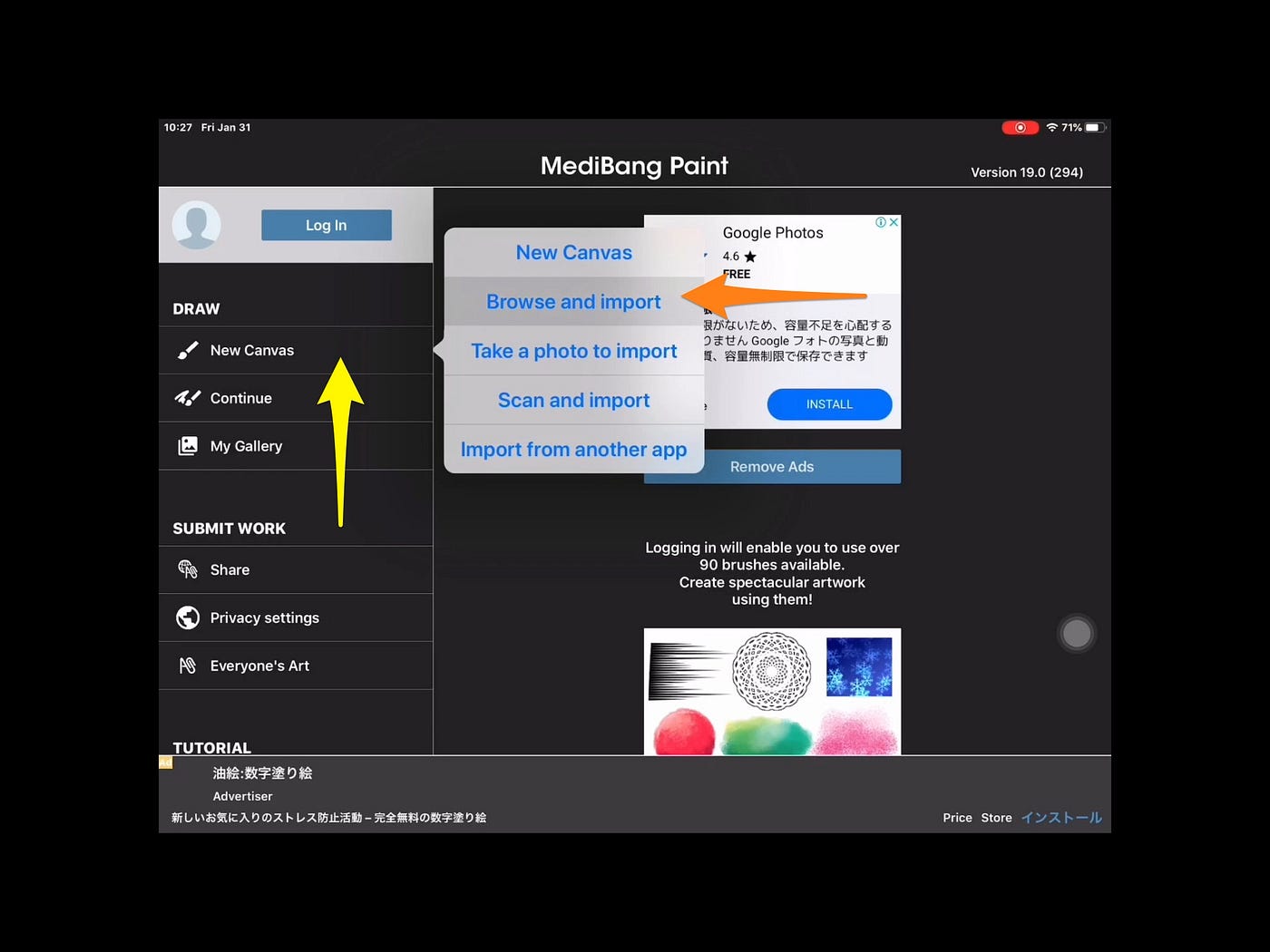The image size is (1270, 952).
Task: Open Continue in the Draw section
Action: pos(296,398)
